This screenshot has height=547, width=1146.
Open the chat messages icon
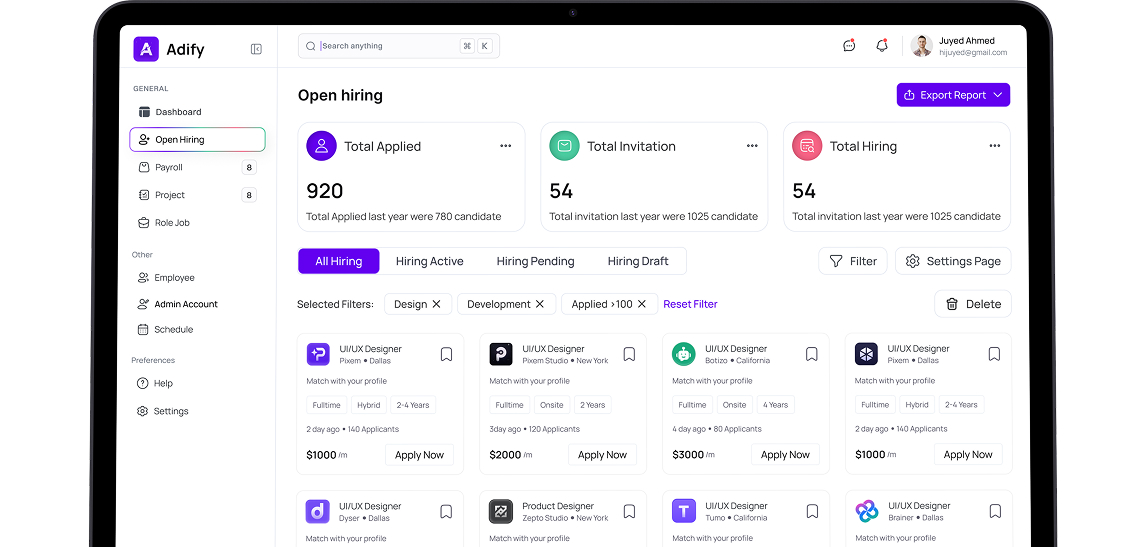[849, 45]
